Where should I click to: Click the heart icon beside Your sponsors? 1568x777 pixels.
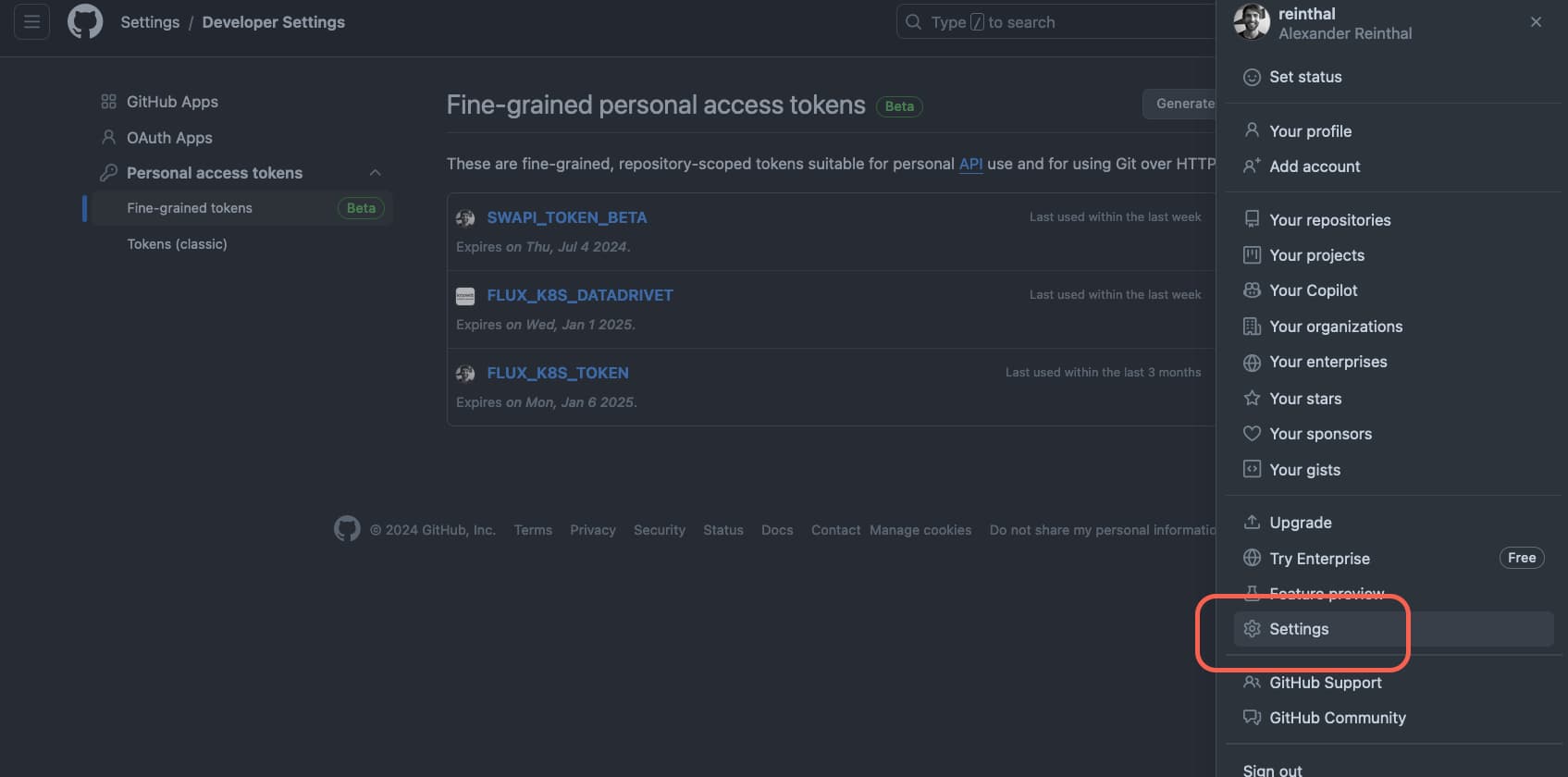(1252, 433)
